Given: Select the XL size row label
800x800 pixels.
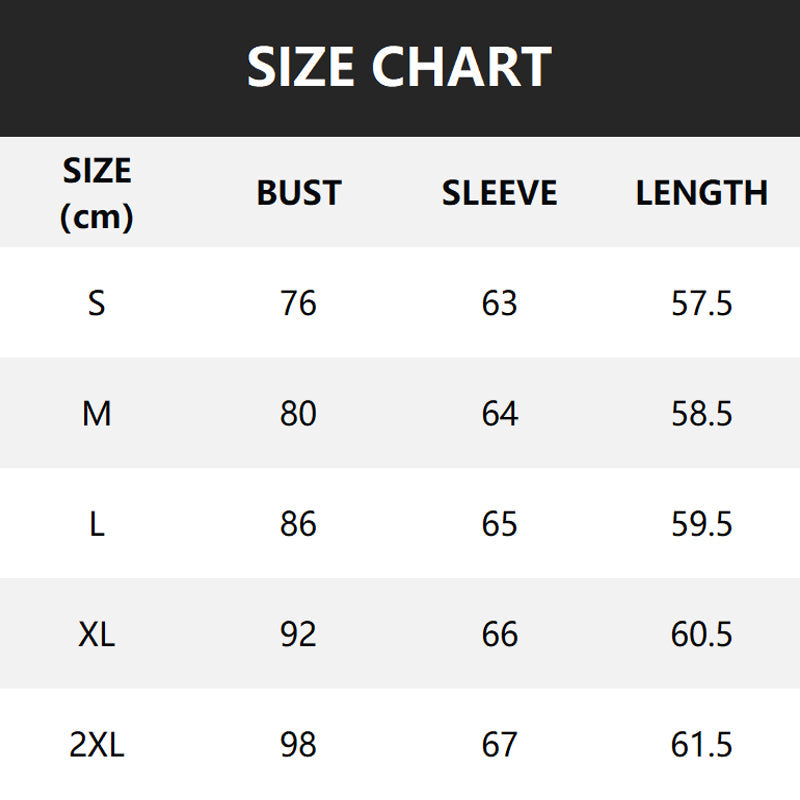Looking at the screenshot, I should click(97, 634).
